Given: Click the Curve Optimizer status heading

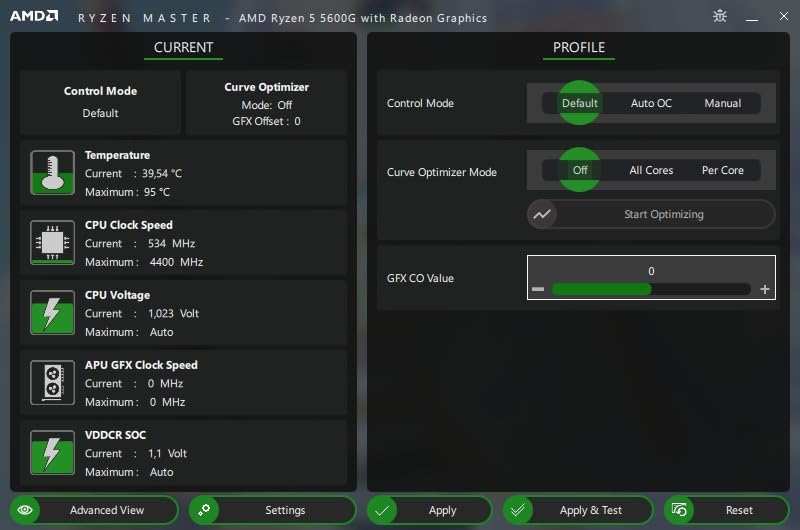Looking at the screenshot, I should (x=266, y=87).
